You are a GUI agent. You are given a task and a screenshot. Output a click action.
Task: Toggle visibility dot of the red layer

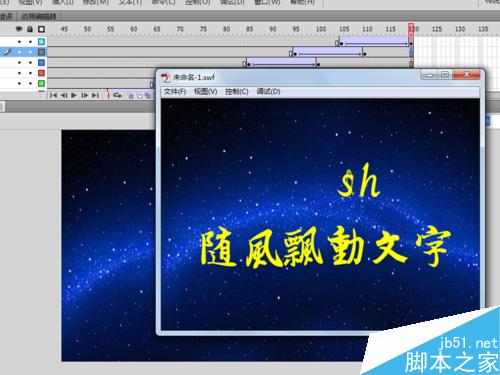(x=19, y=73)
